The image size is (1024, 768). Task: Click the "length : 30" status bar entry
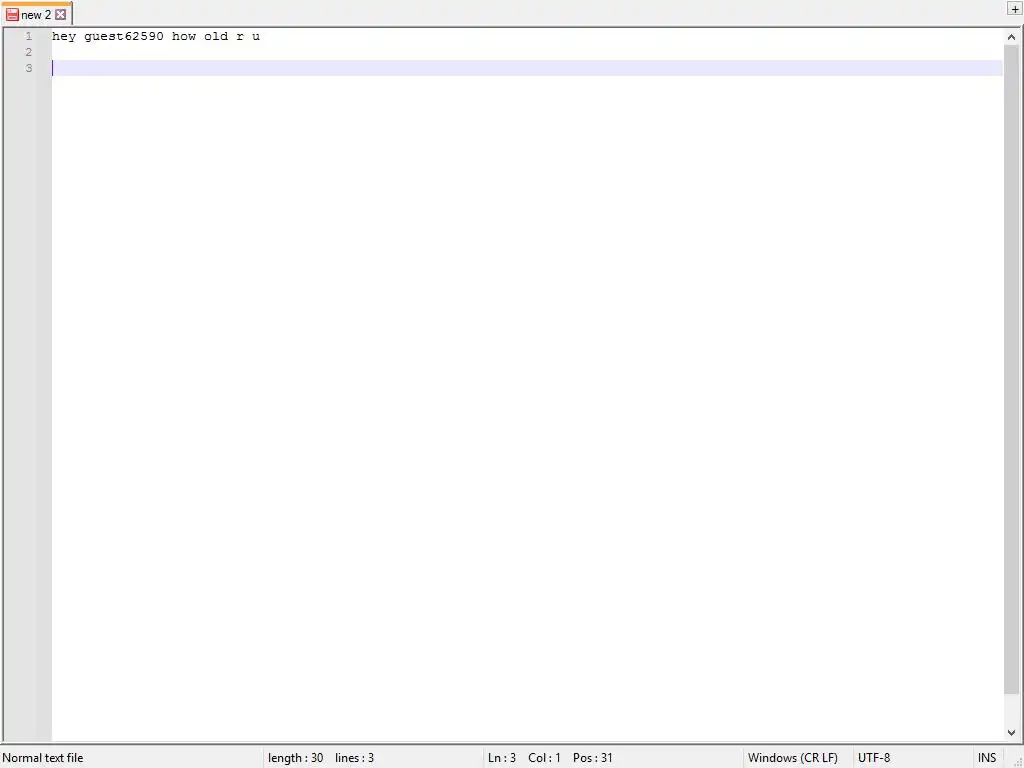(x=295, y=758)
